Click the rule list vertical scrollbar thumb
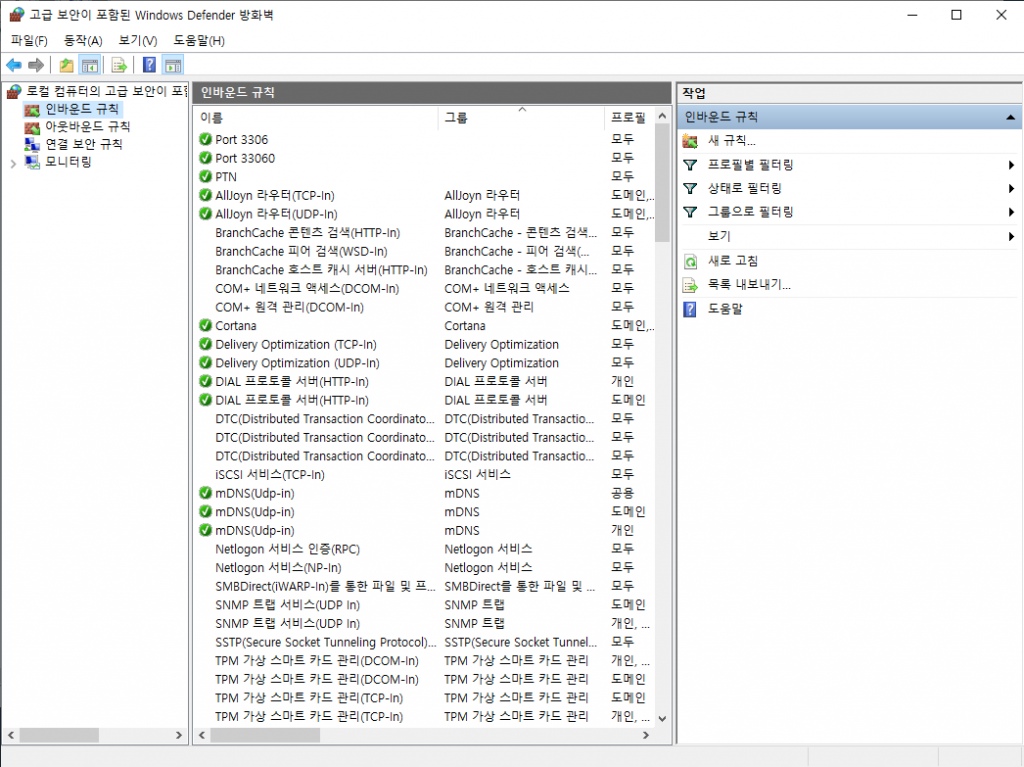The height and width of the screenshot is (767, 1024). (662, 183)
